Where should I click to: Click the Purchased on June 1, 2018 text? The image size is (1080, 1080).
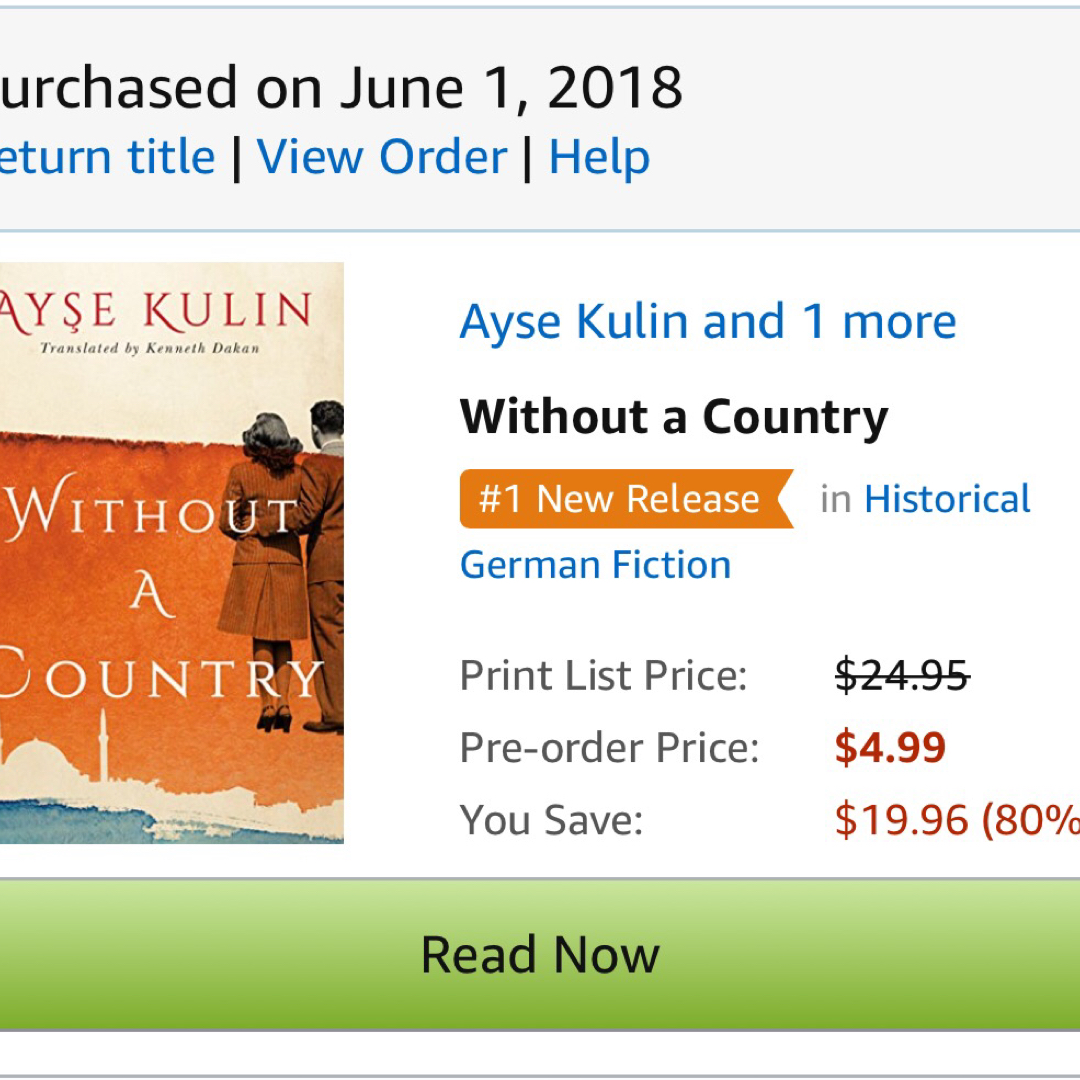340,88
